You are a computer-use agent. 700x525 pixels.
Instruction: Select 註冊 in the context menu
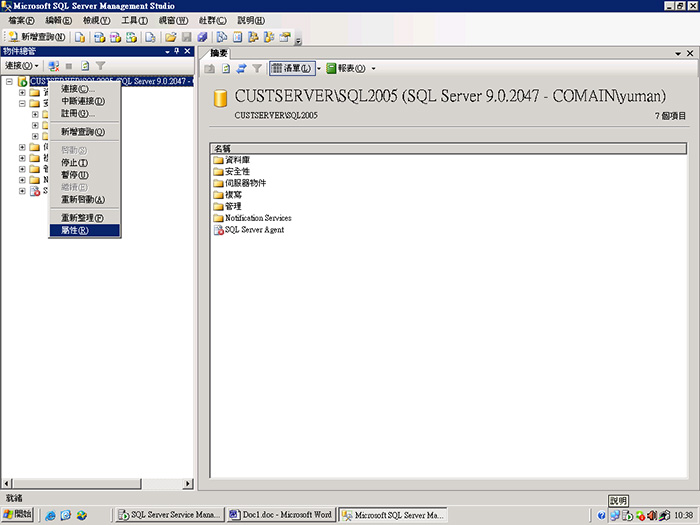[84, 113]
